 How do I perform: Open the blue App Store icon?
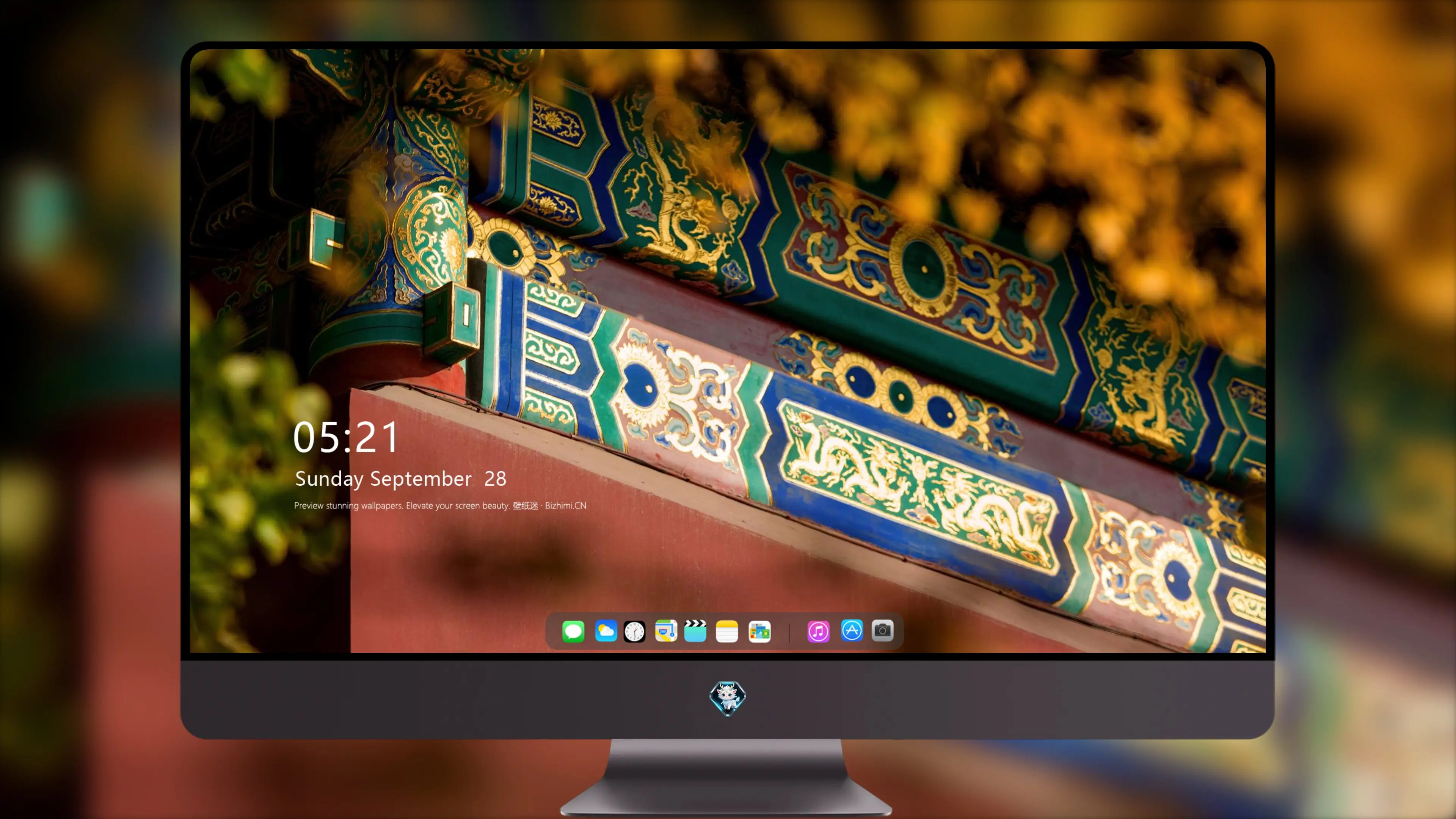(x=852, y=630)
